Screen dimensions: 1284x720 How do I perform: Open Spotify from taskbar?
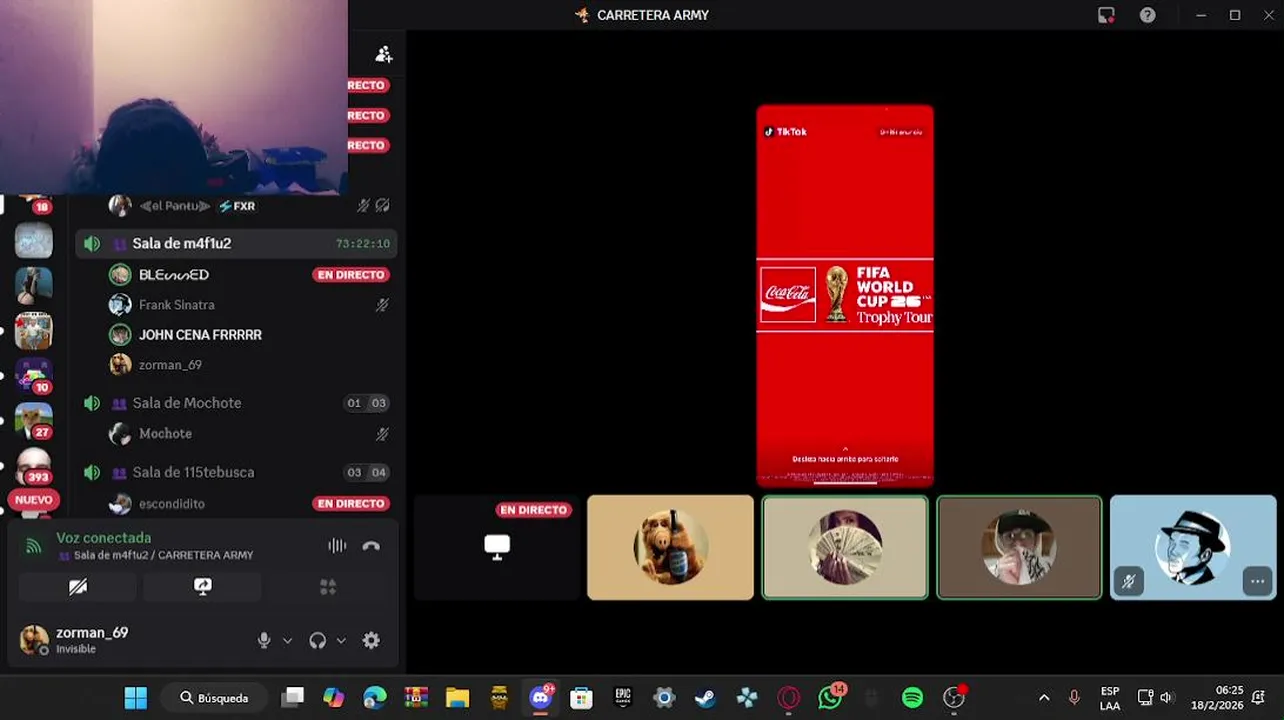[912, 698]
